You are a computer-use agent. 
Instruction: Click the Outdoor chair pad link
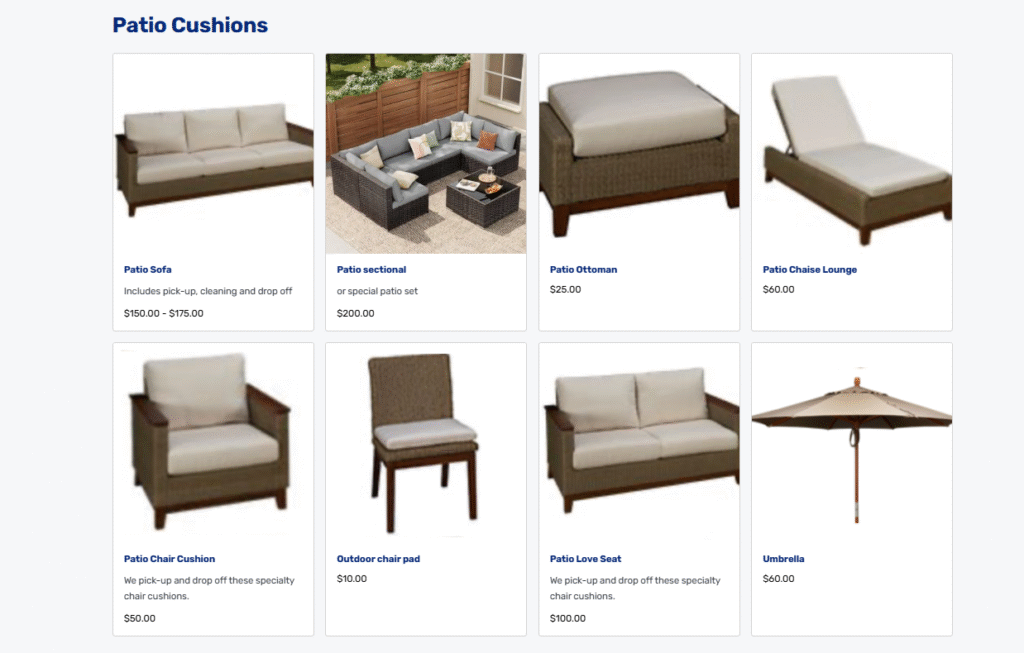click(378, 558)
